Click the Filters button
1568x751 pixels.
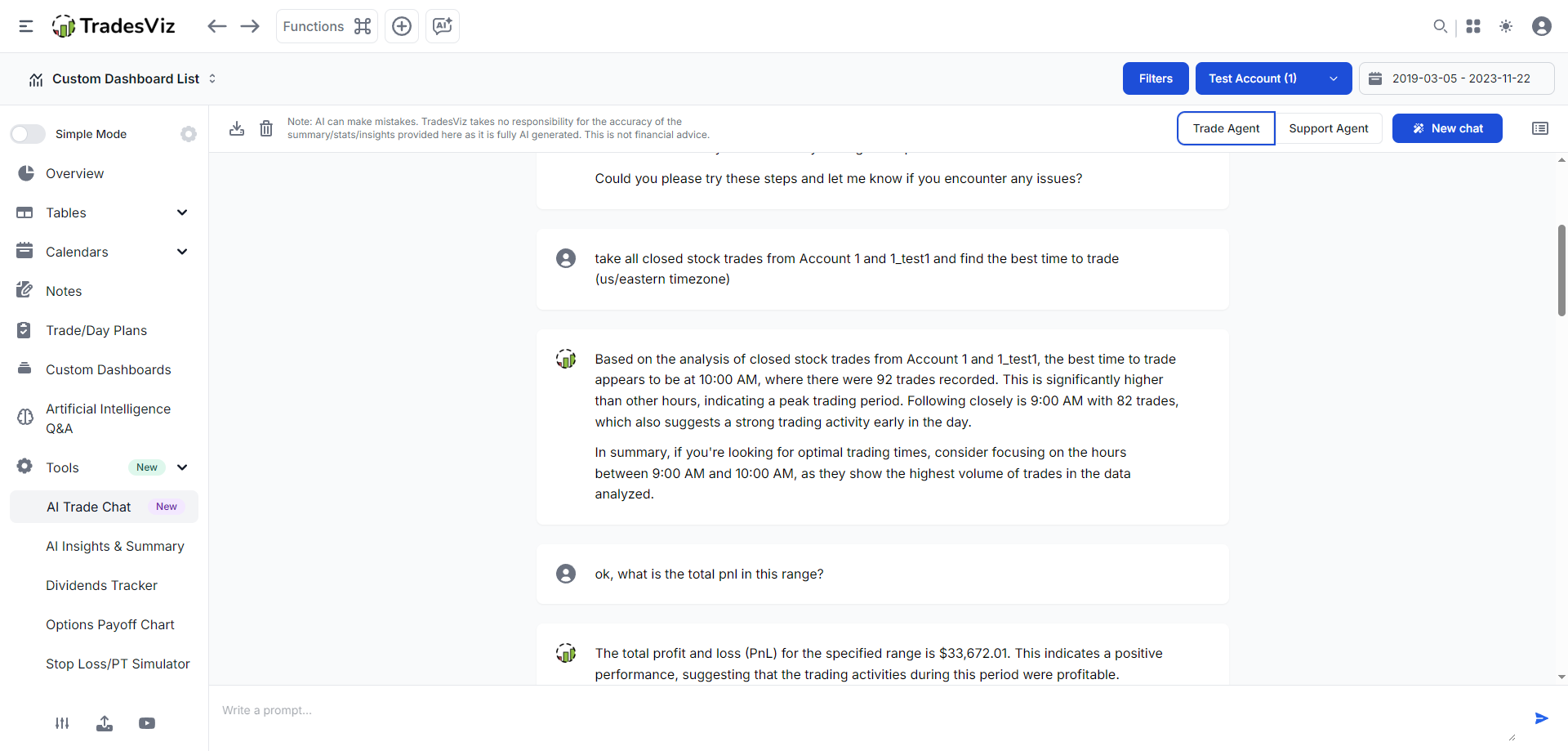click(x=1156, y=78)
